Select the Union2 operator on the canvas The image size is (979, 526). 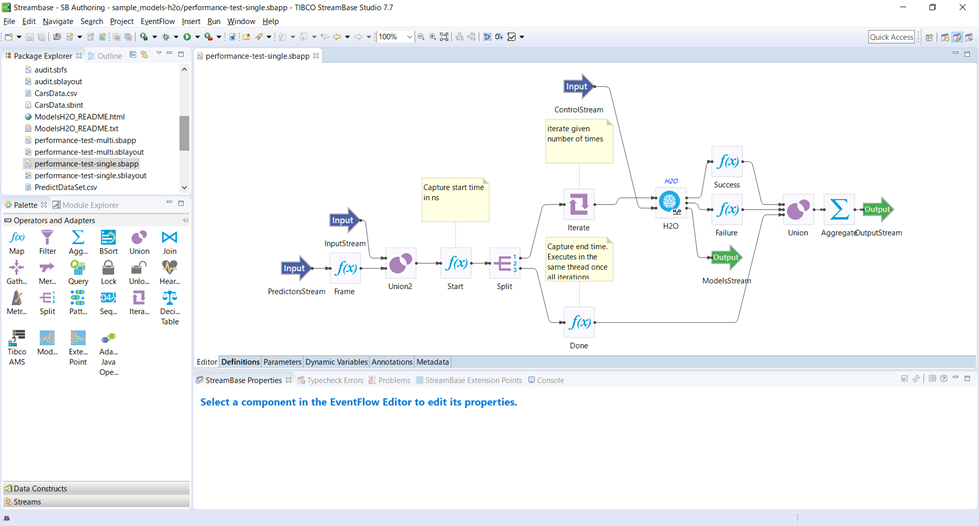pos(400,264)
